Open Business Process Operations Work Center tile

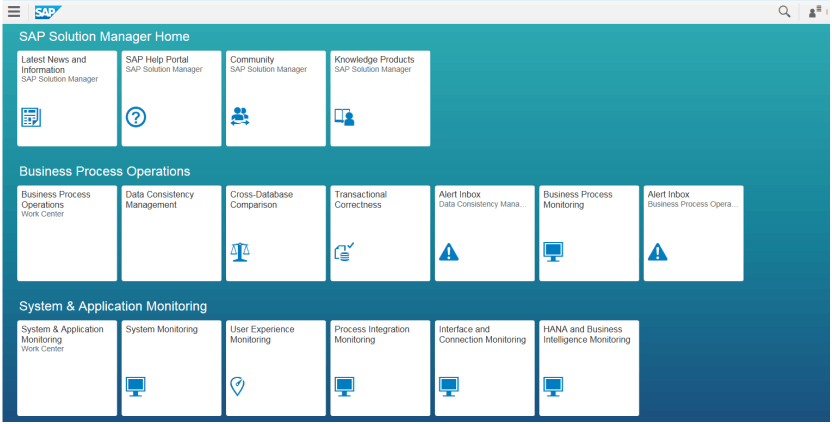coord(67,233)
